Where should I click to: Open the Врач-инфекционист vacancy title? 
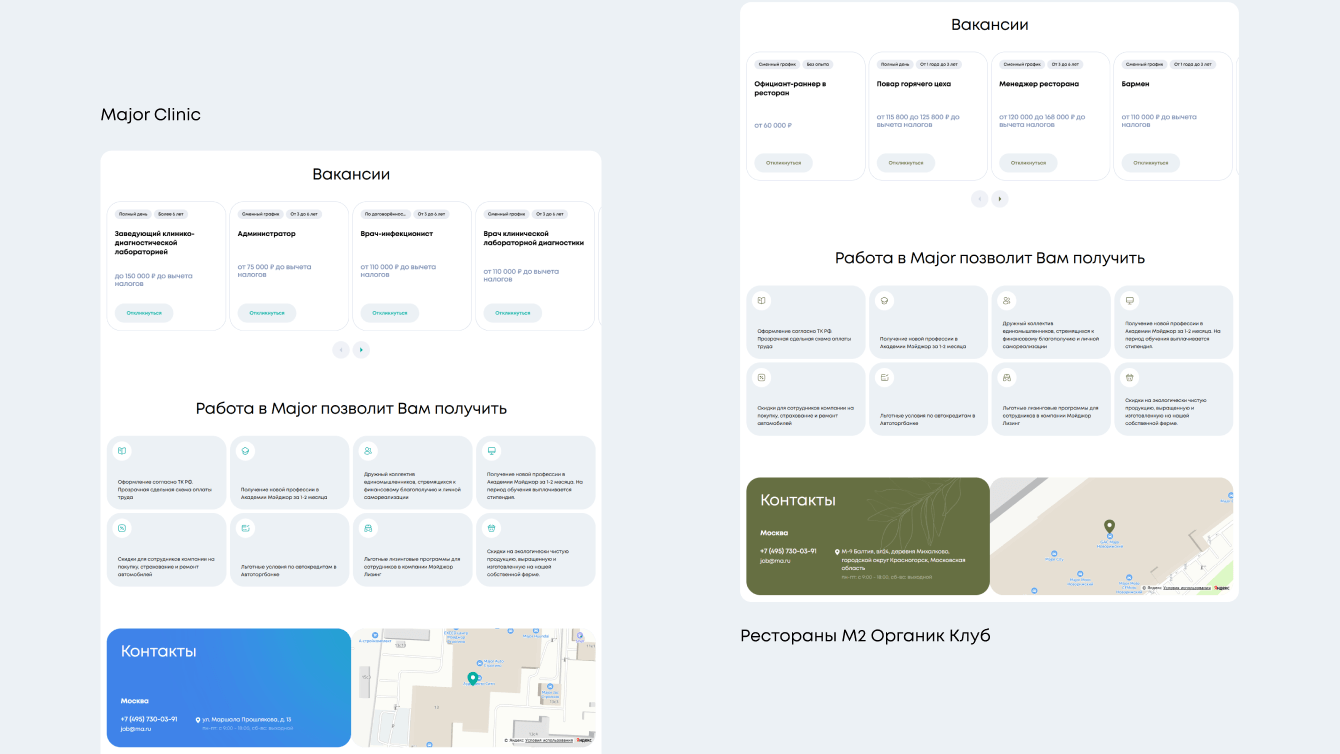[397, 234]
